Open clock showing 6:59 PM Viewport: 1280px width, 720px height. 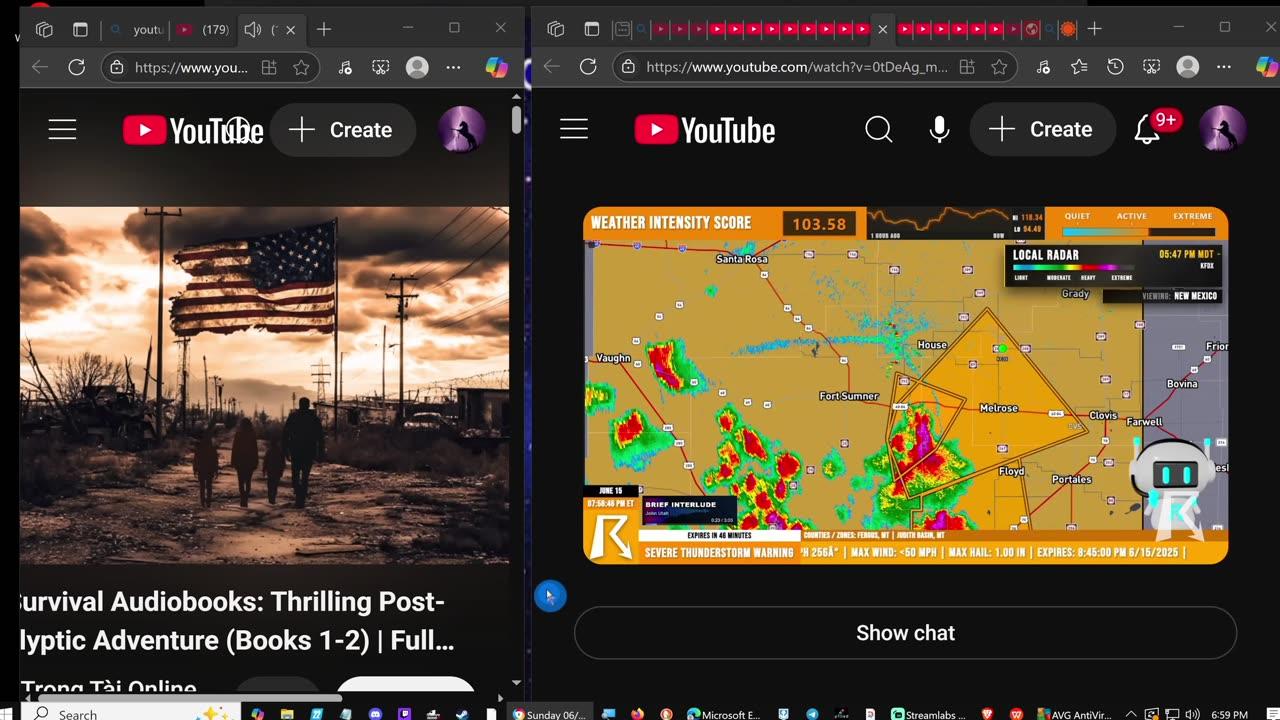[1228, 714]
